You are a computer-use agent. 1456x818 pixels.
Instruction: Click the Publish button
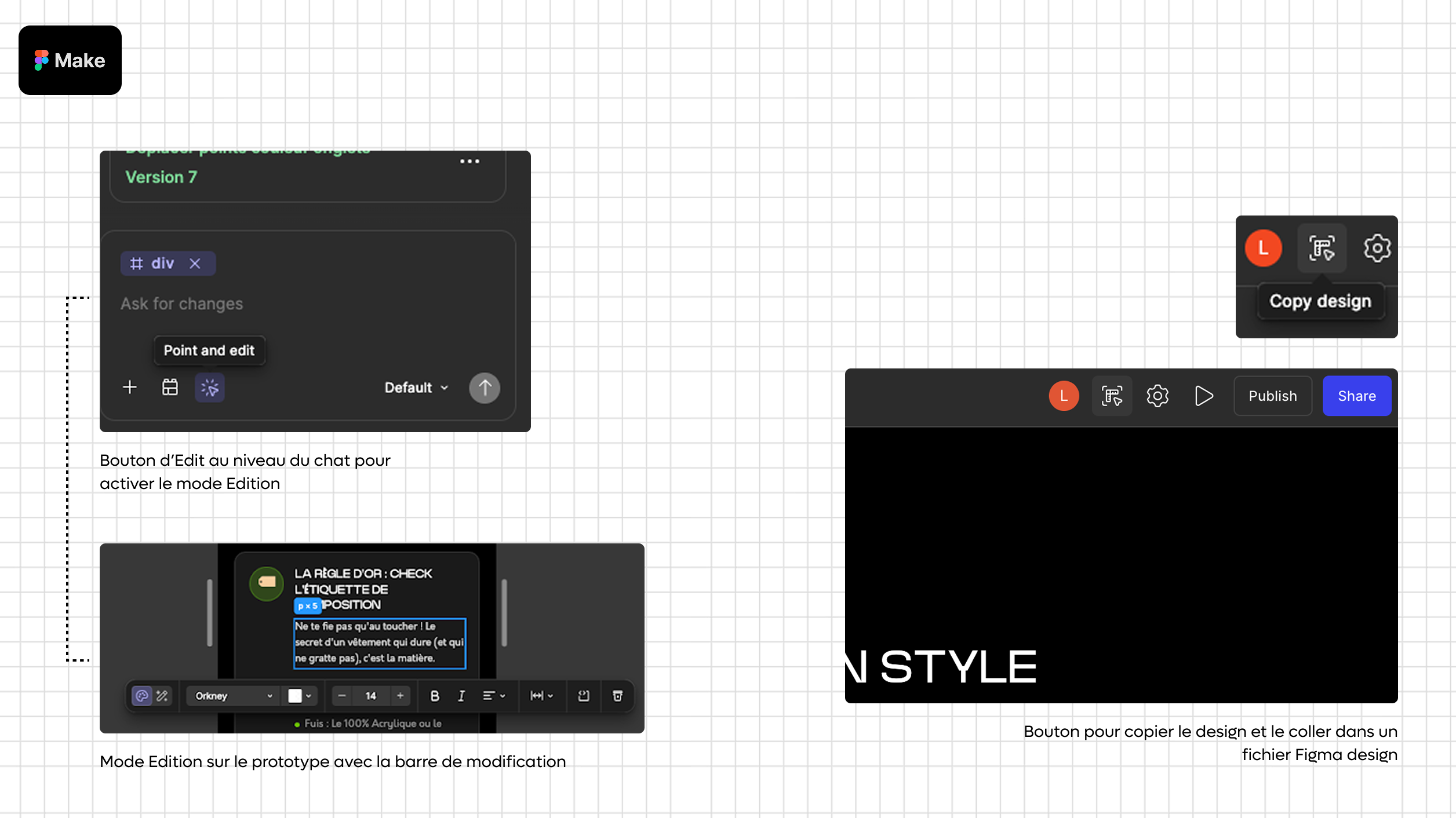pyautogui.click(x=1272, y=396)
